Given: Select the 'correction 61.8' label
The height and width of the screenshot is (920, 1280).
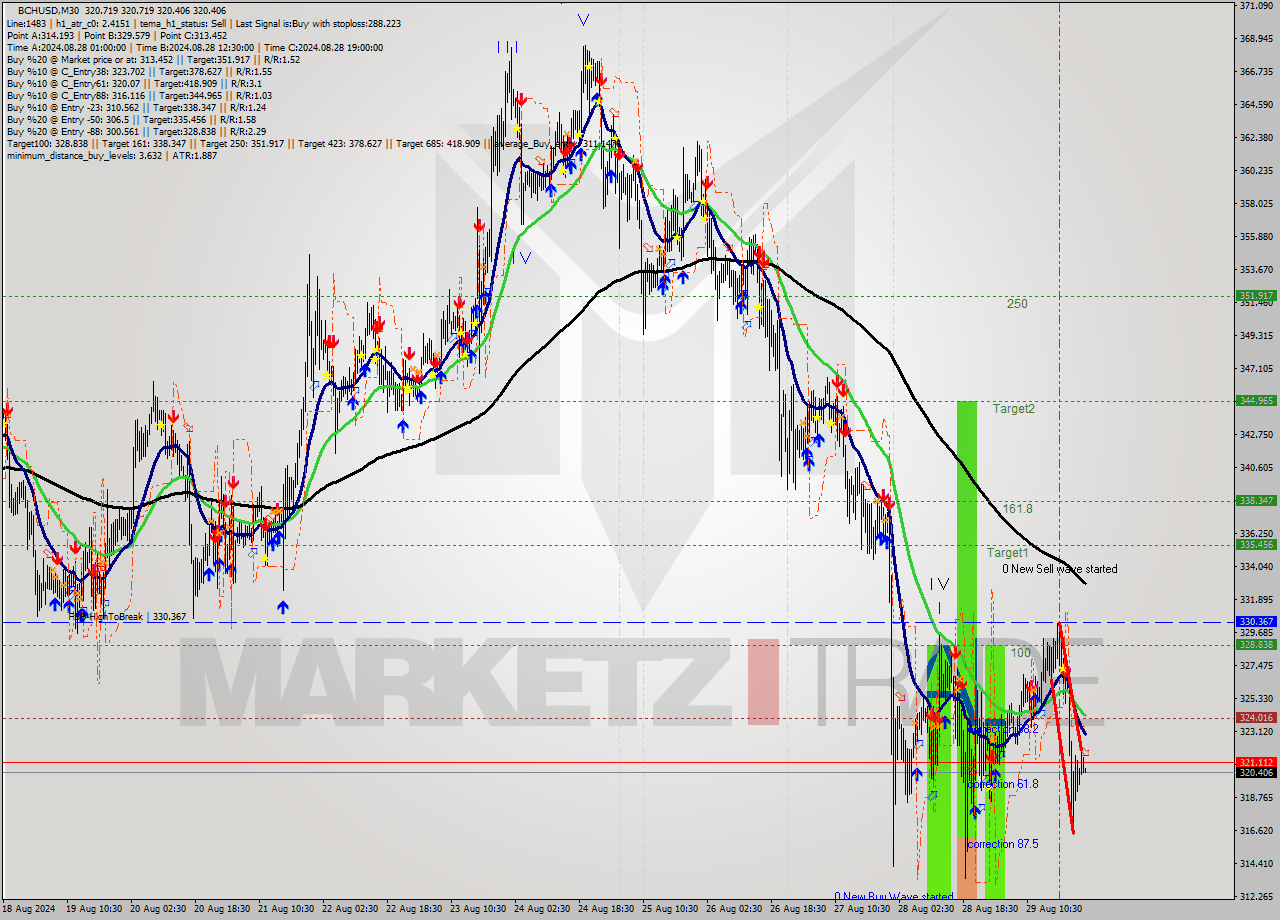Looking at the screenshot, I should click(1003, 785).
